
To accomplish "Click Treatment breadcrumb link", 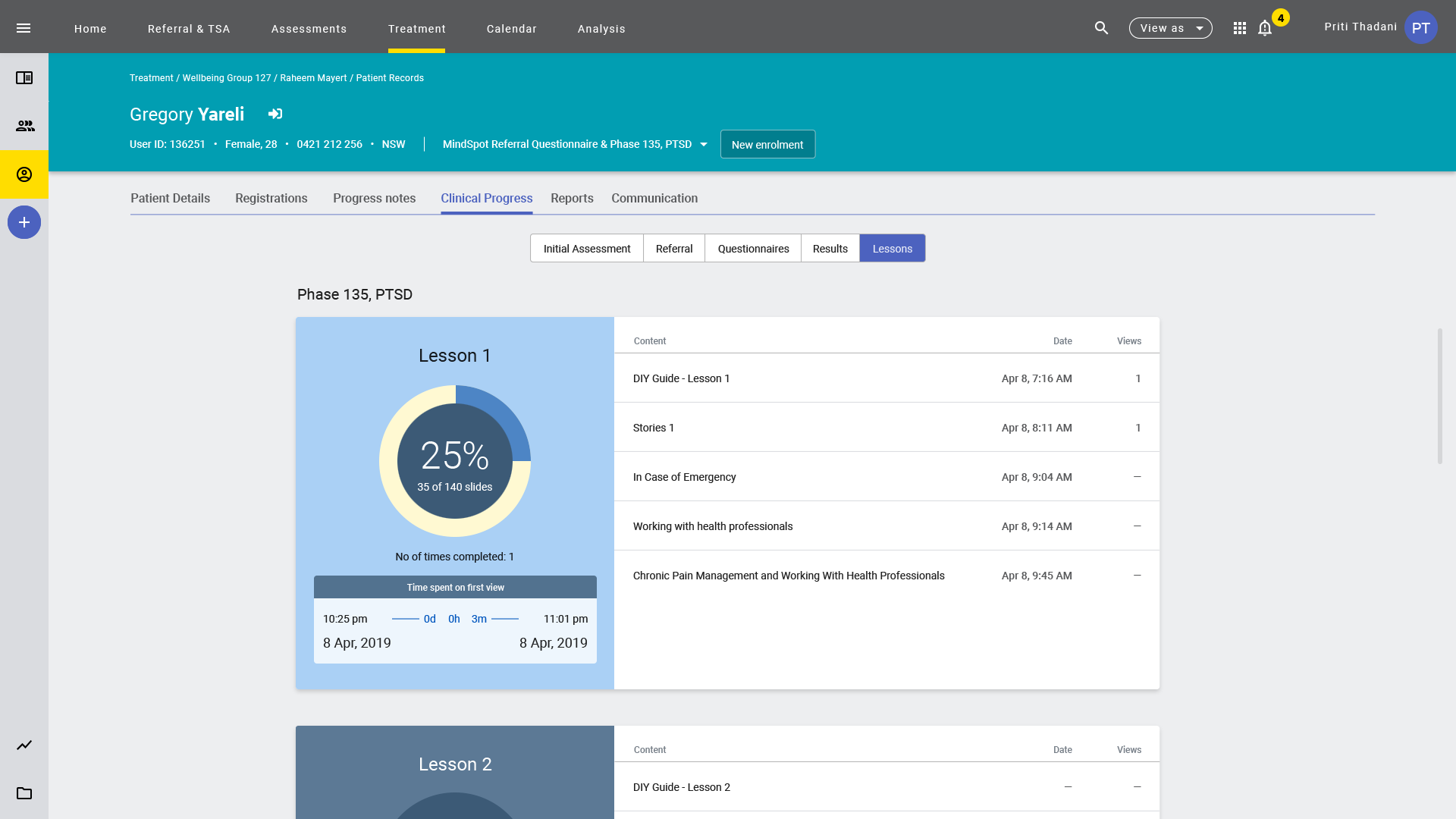I will point(152,78).
